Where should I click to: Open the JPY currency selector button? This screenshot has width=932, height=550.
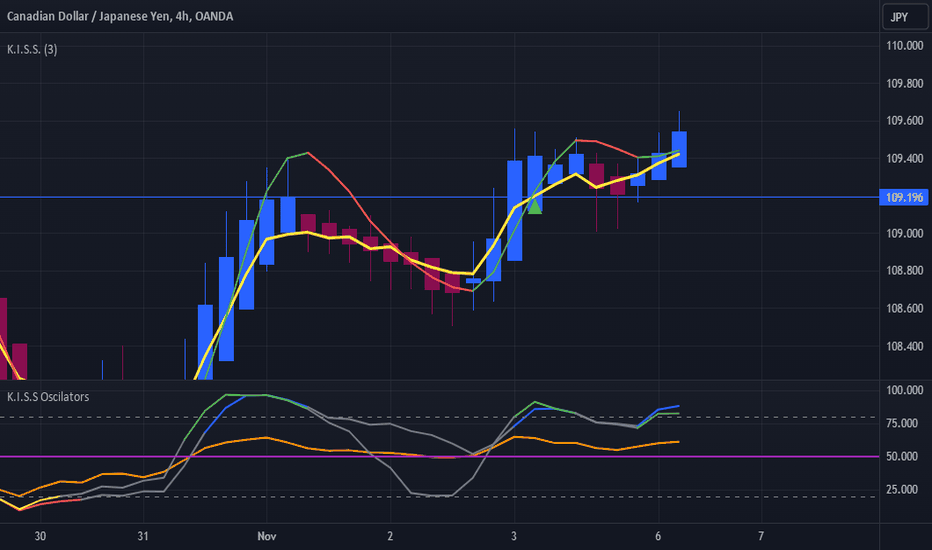click(905, 17)
